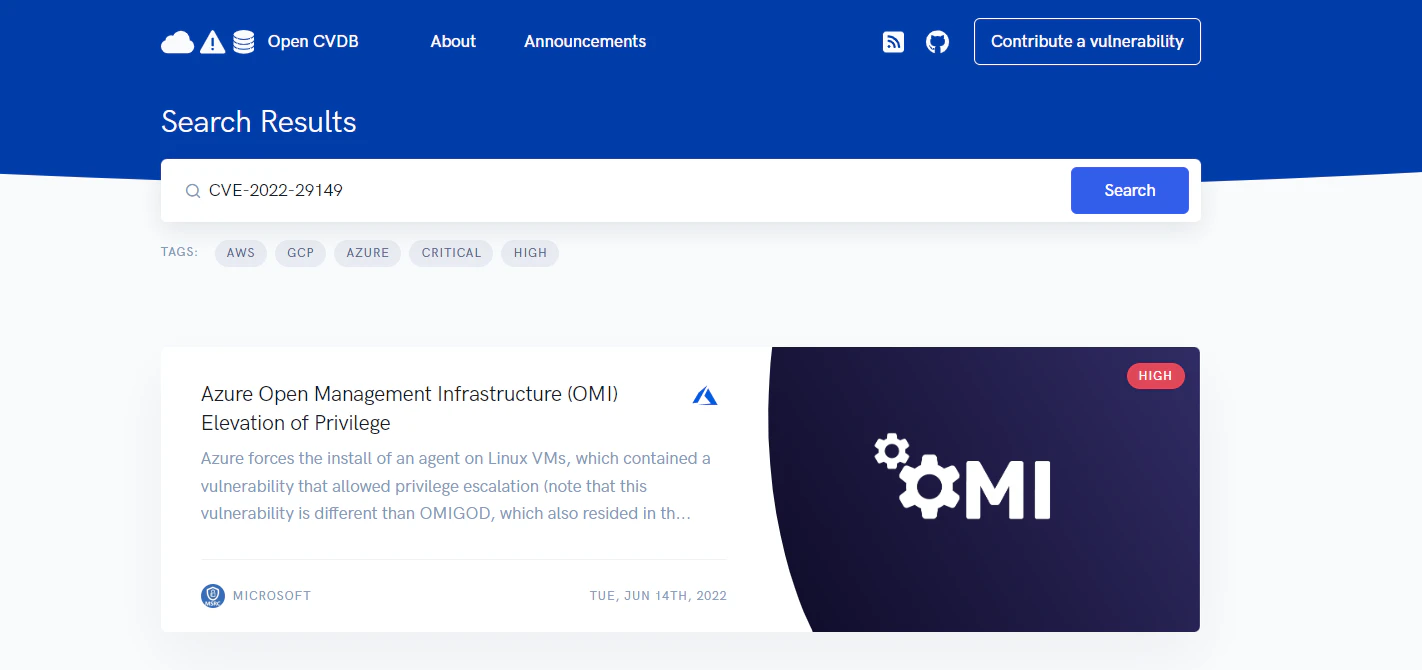1422x670 pixels.
Task: Open Azure OMI Elevation of Privilege title
Action: [410, 408]
